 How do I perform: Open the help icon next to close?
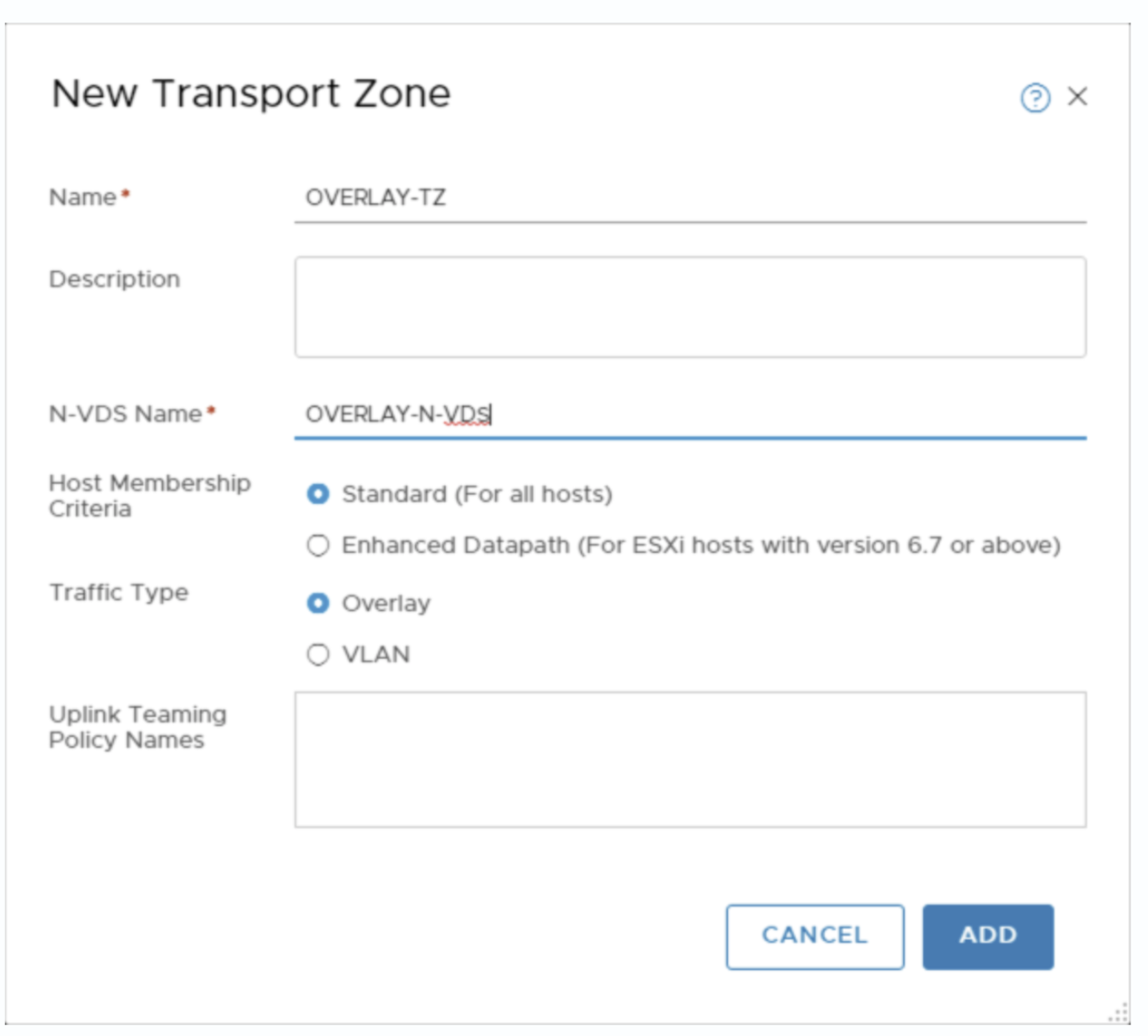(x=1035, y=97)
